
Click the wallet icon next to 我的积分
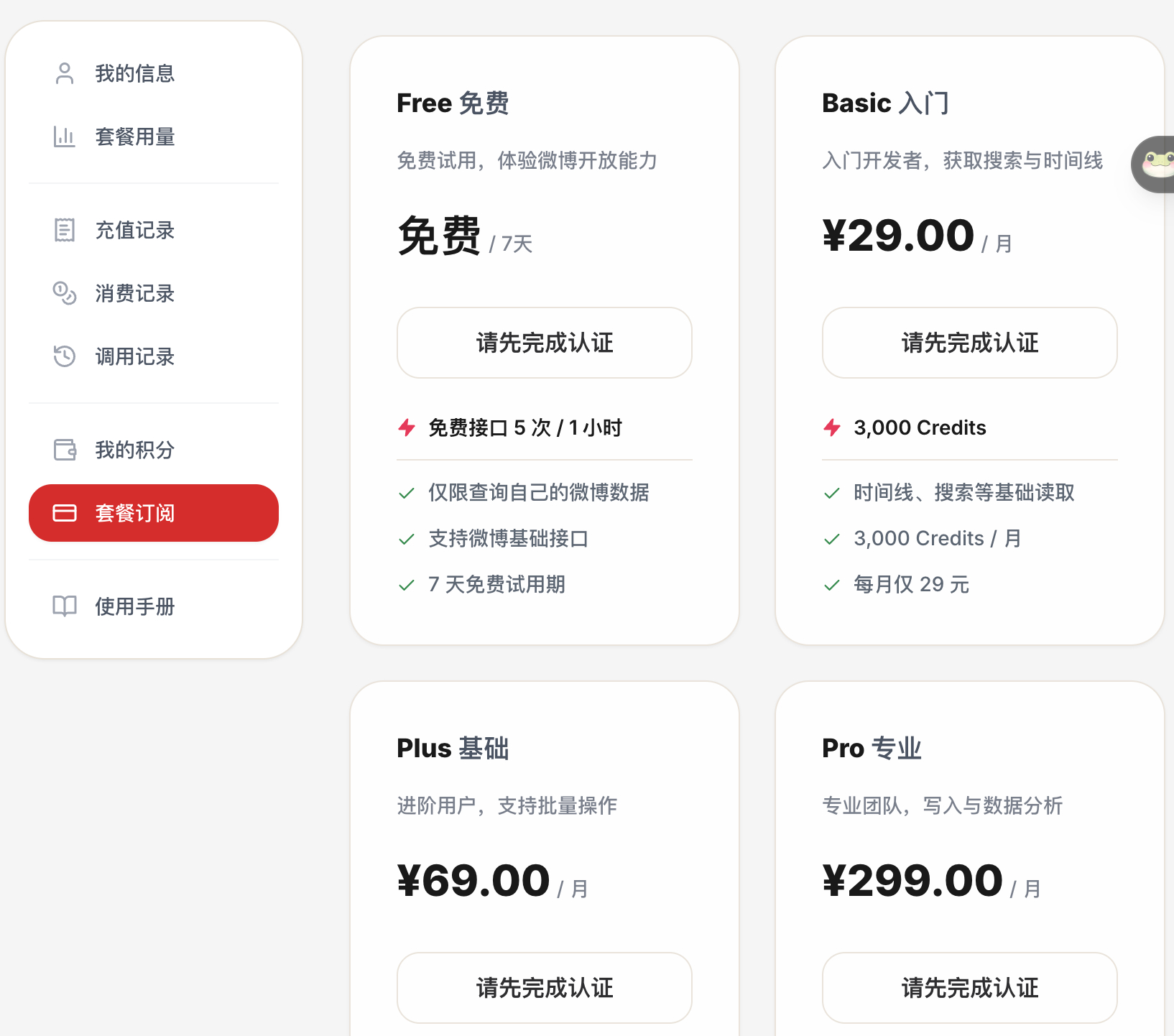pyautogui.click(x=65, y=450)
